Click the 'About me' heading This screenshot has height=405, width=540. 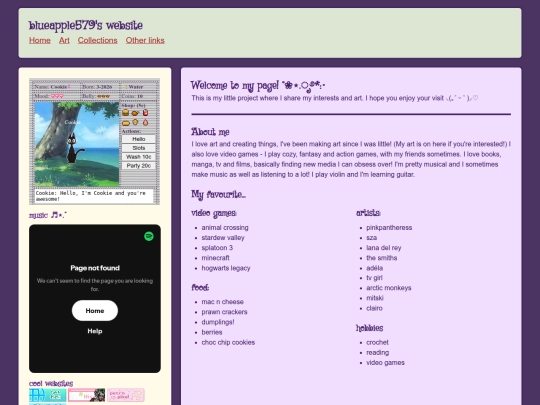click(x=210, y=132)
